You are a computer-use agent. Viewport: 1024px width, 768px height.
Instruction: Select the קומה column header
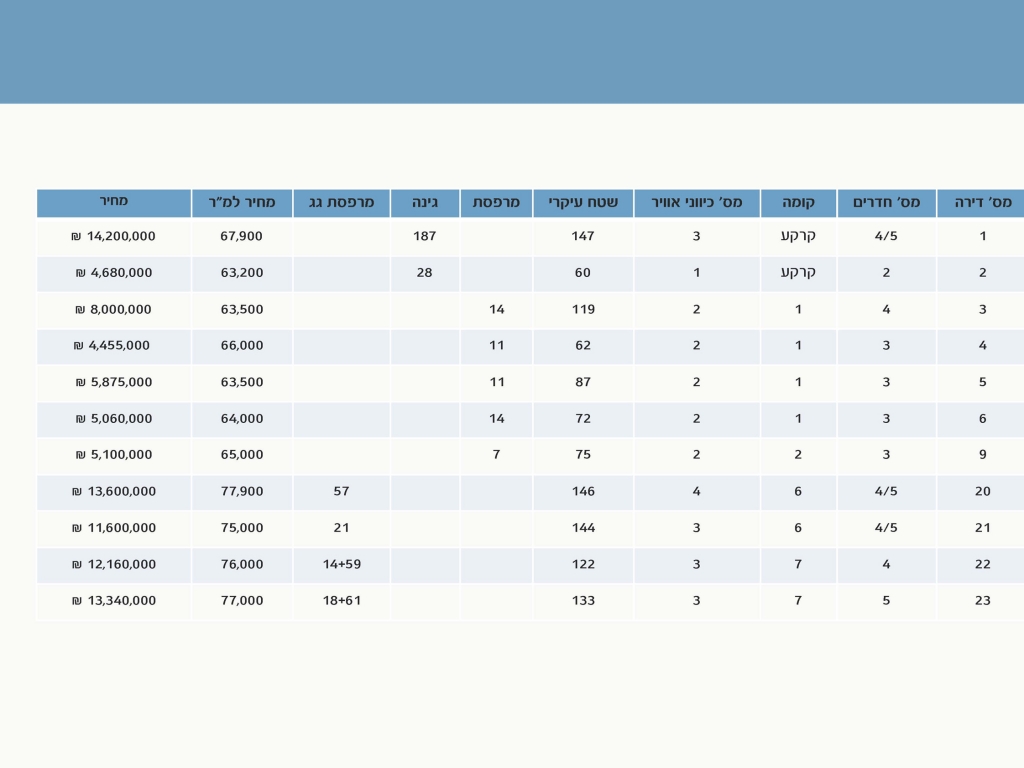pos(798,203)
